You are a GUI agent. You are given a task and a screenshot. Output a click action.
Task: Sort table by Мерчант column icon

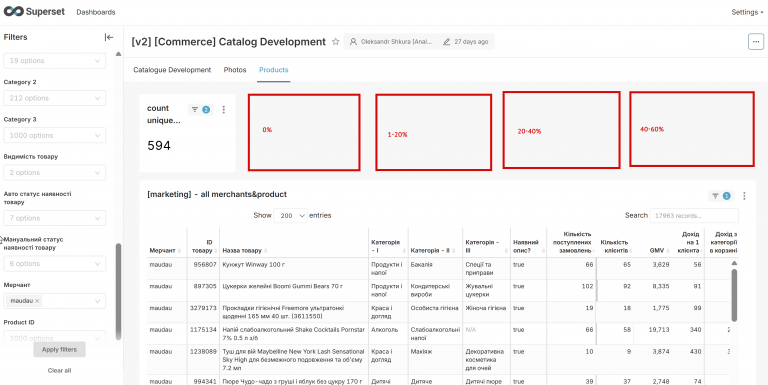pyautogui.click(x=179, y=251)
